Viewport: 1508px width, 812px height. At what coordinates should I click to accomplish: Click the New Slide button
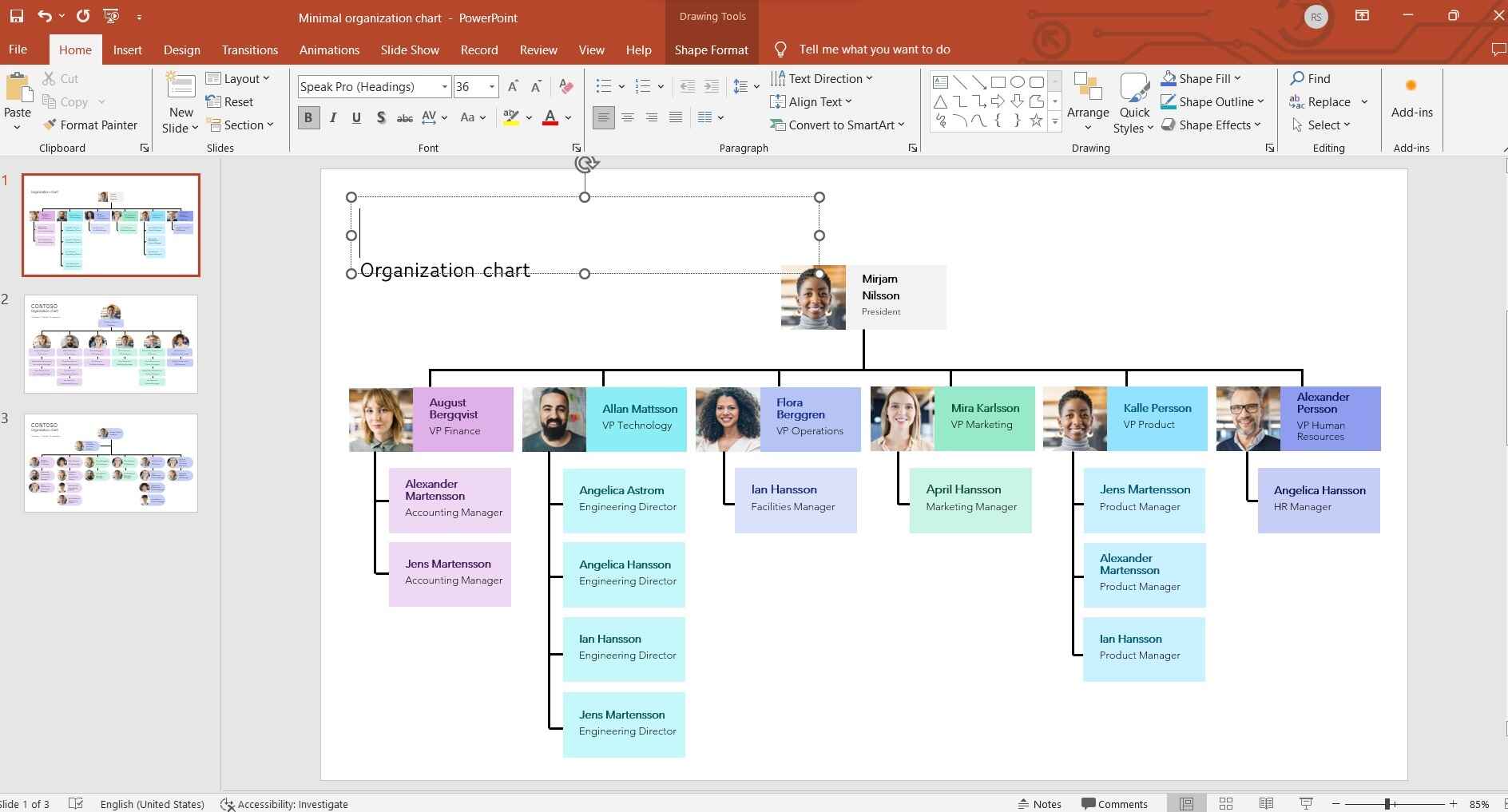(x=179, y=101)
